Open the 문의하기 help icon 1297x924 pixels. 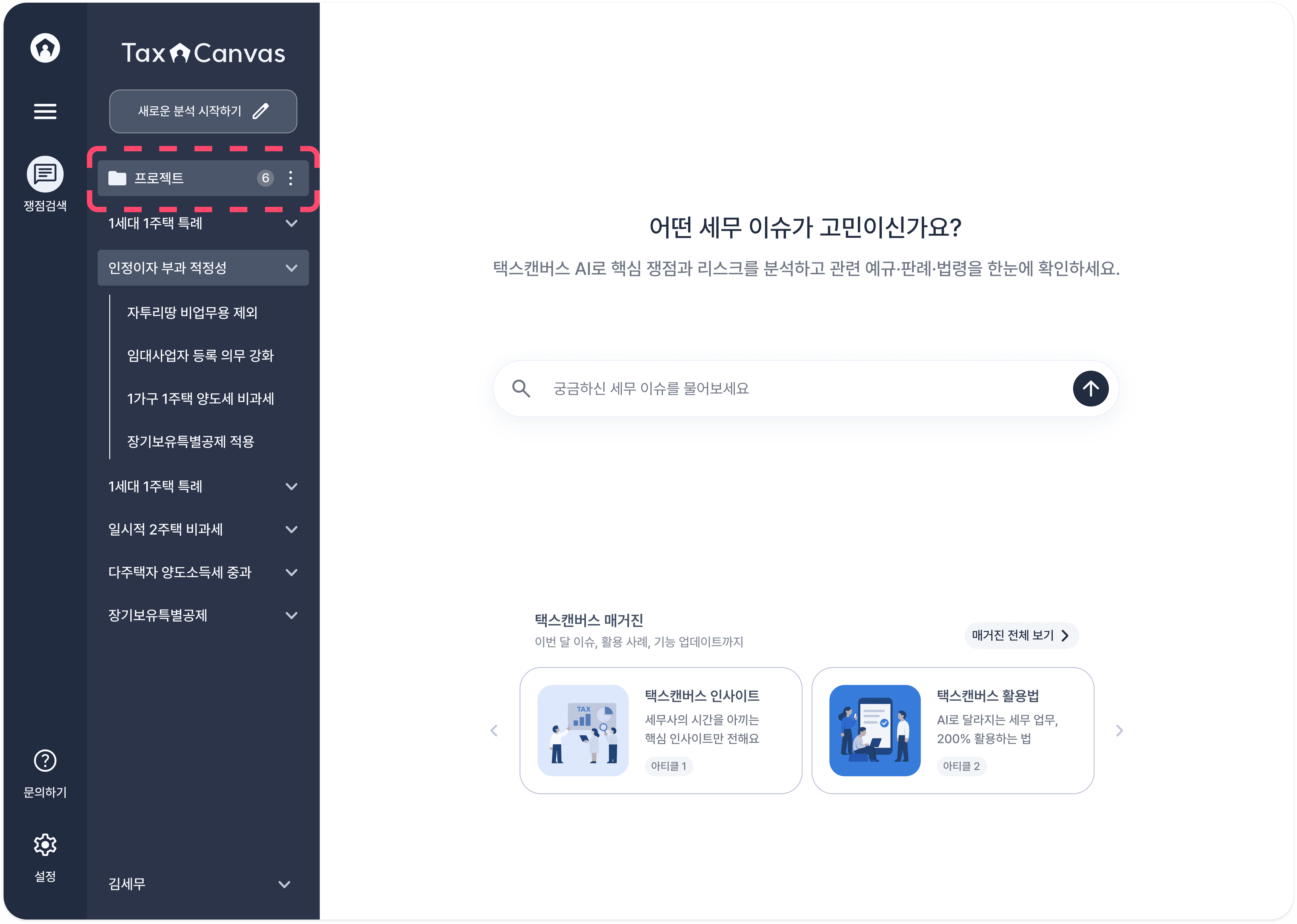(45, 761)
